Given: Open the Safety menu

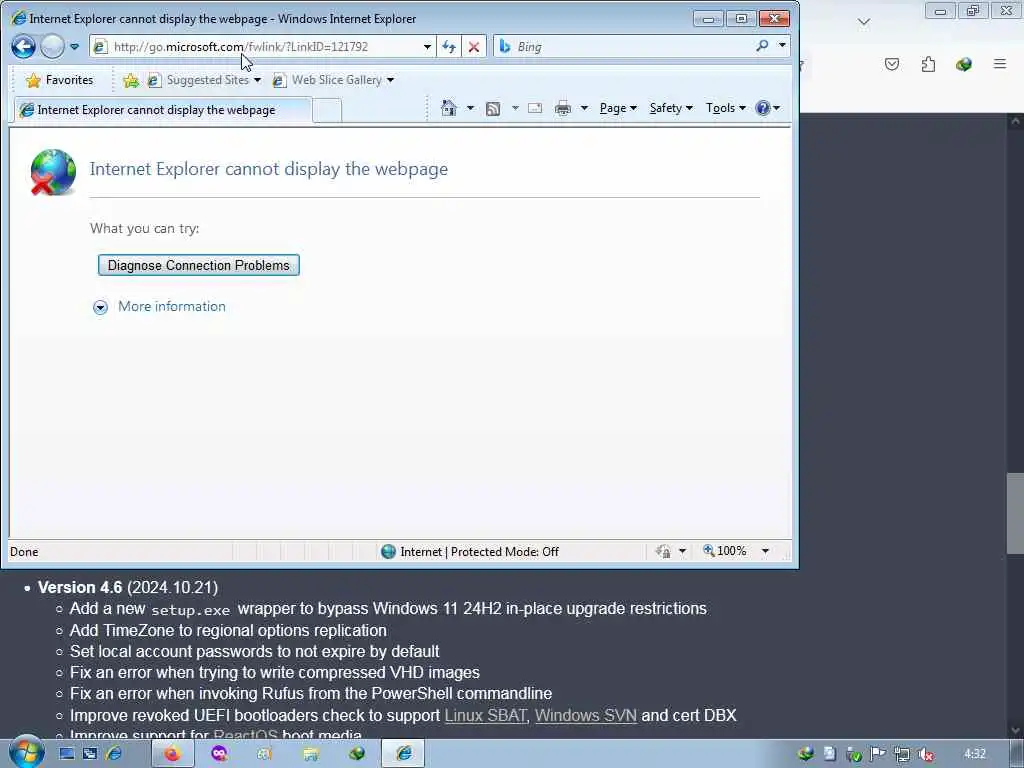Looking at the screenshot, I should [671, 108].
